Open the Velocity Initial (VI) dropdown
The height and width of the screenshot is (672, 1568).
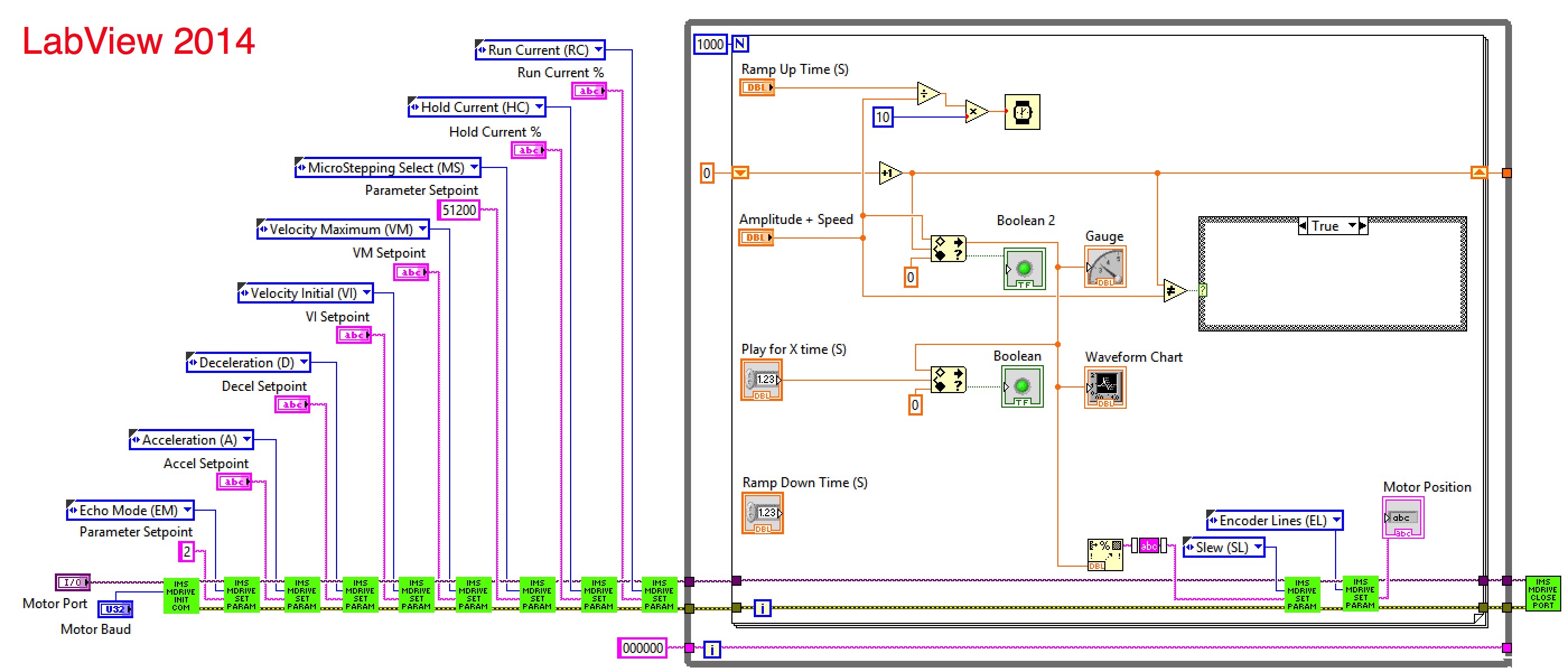point(366,293)
